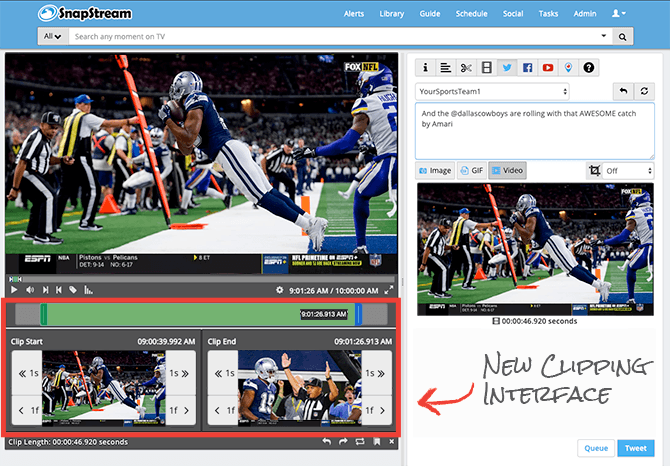670x466 pixels.
Task: Select the GIF media type
Action: 471,171
